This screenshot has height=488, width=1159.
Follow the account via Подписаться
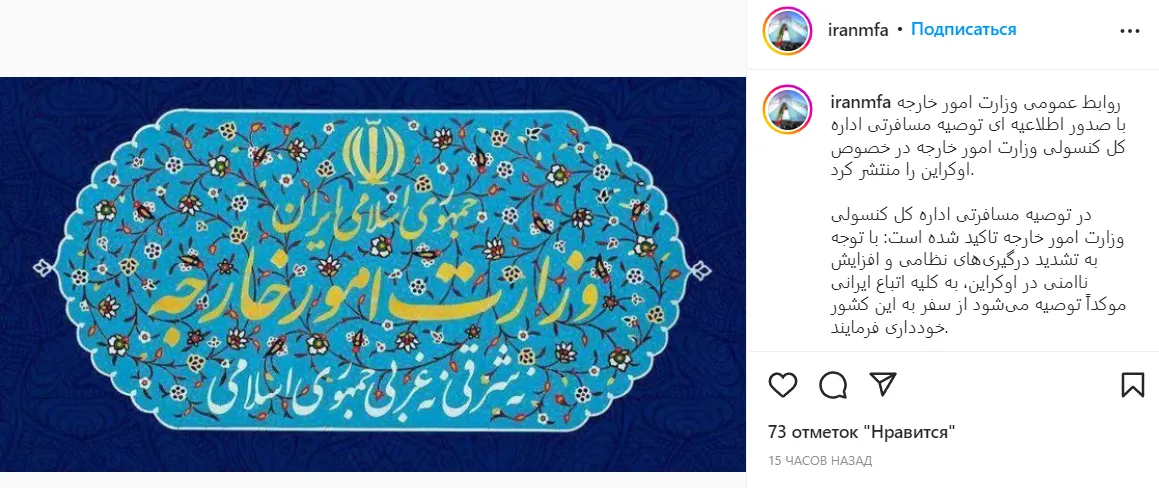963,30
